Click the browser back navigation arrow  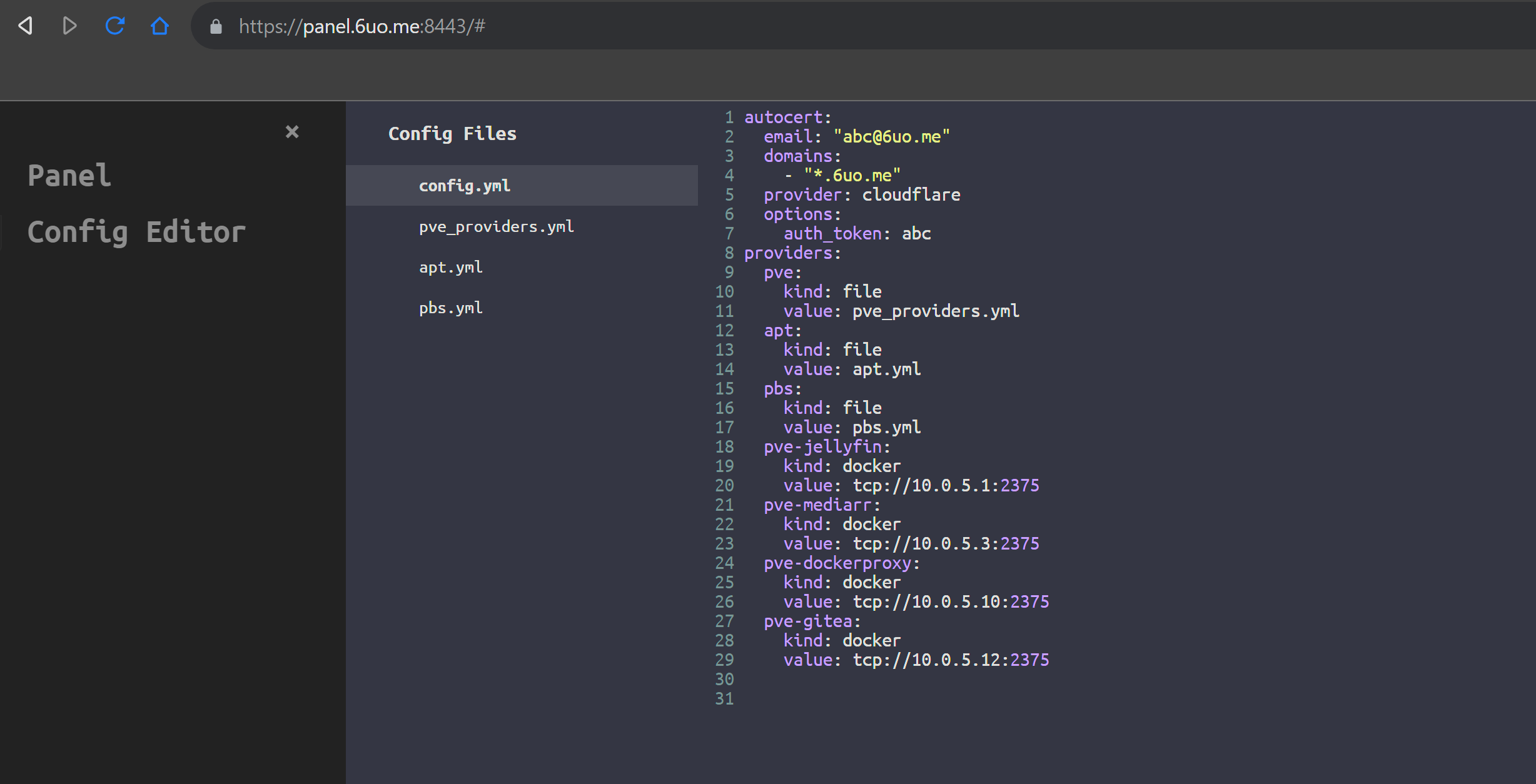(x=25, y=26)
